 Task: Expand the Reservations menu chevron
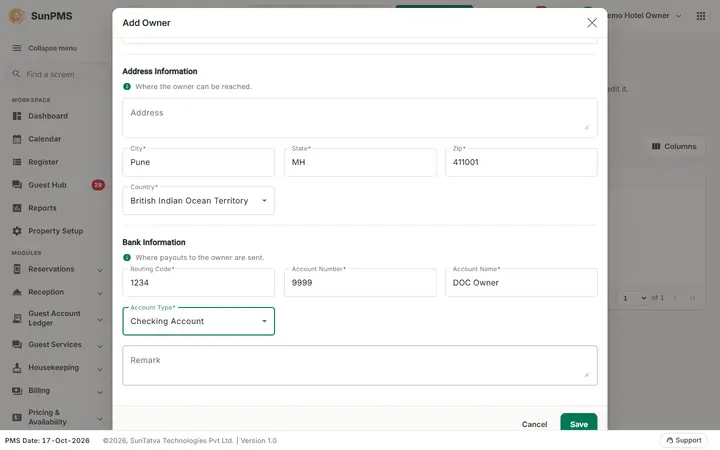point(100,270)
